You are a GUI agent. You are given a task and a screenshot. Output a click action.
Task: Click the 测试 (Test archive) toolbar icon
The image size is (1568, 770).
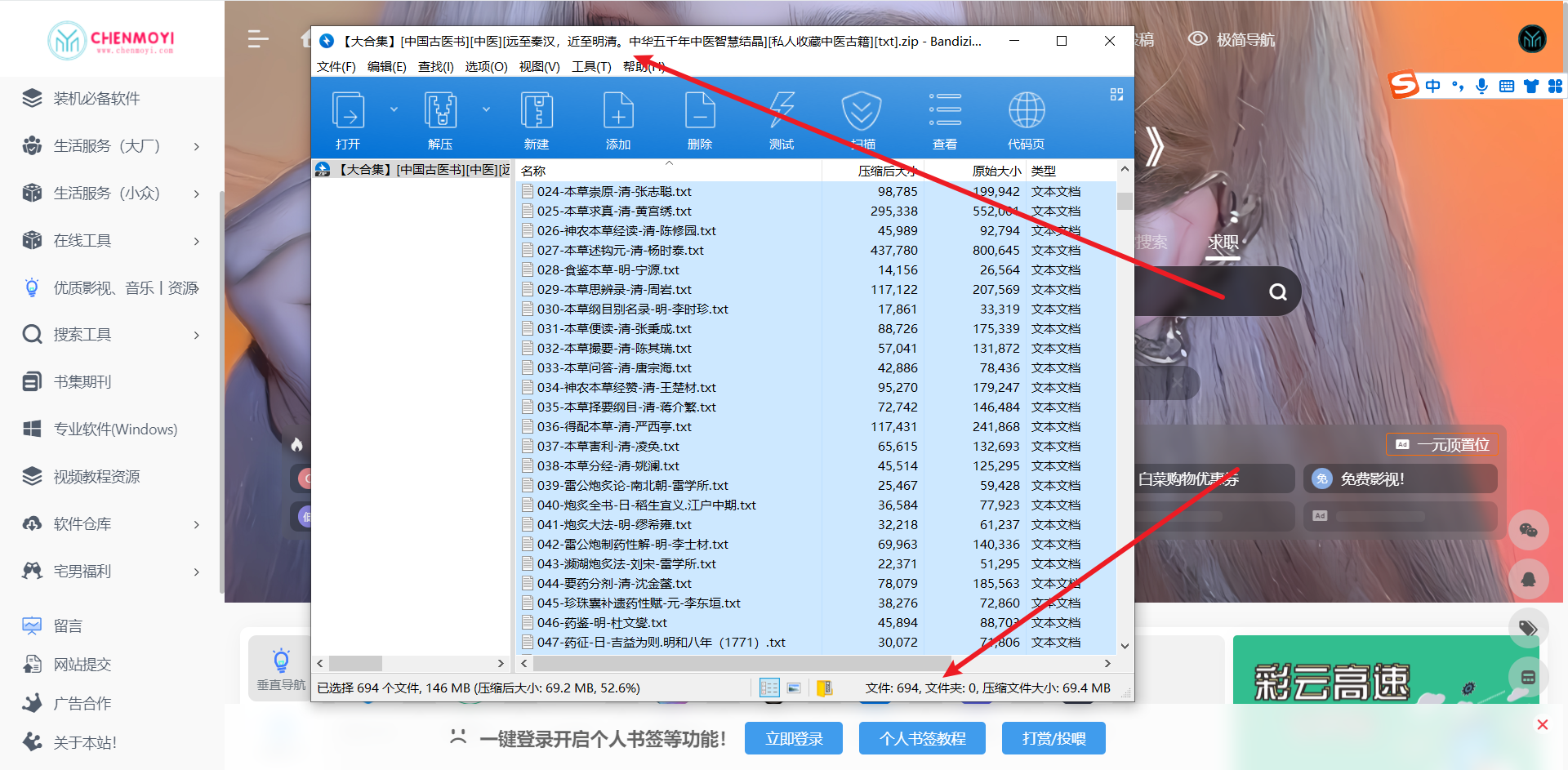coord(781,118)
